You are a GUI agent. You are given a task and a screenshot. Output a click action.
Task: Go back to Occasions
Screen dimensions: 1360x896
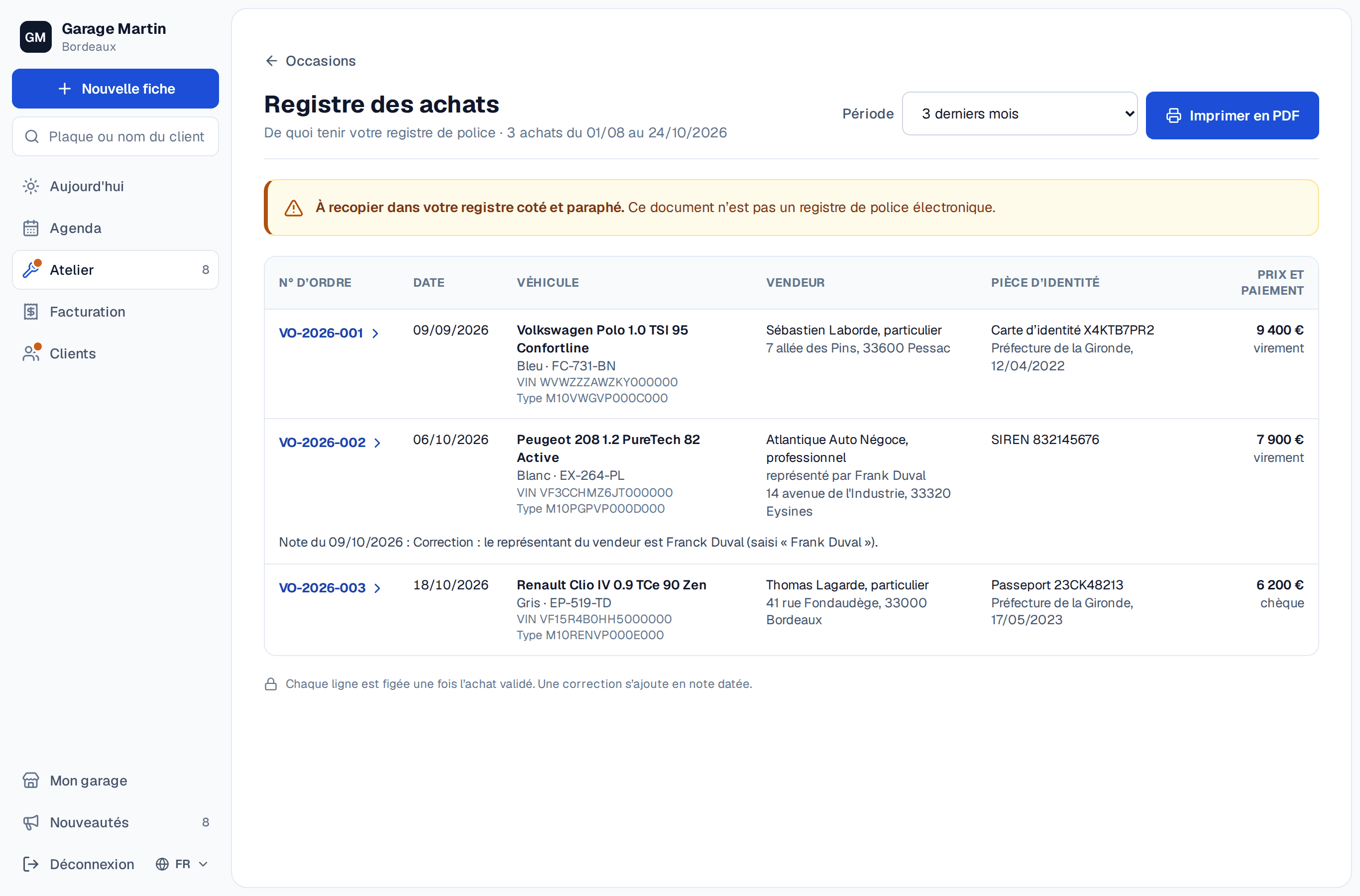tap(310, 61)
